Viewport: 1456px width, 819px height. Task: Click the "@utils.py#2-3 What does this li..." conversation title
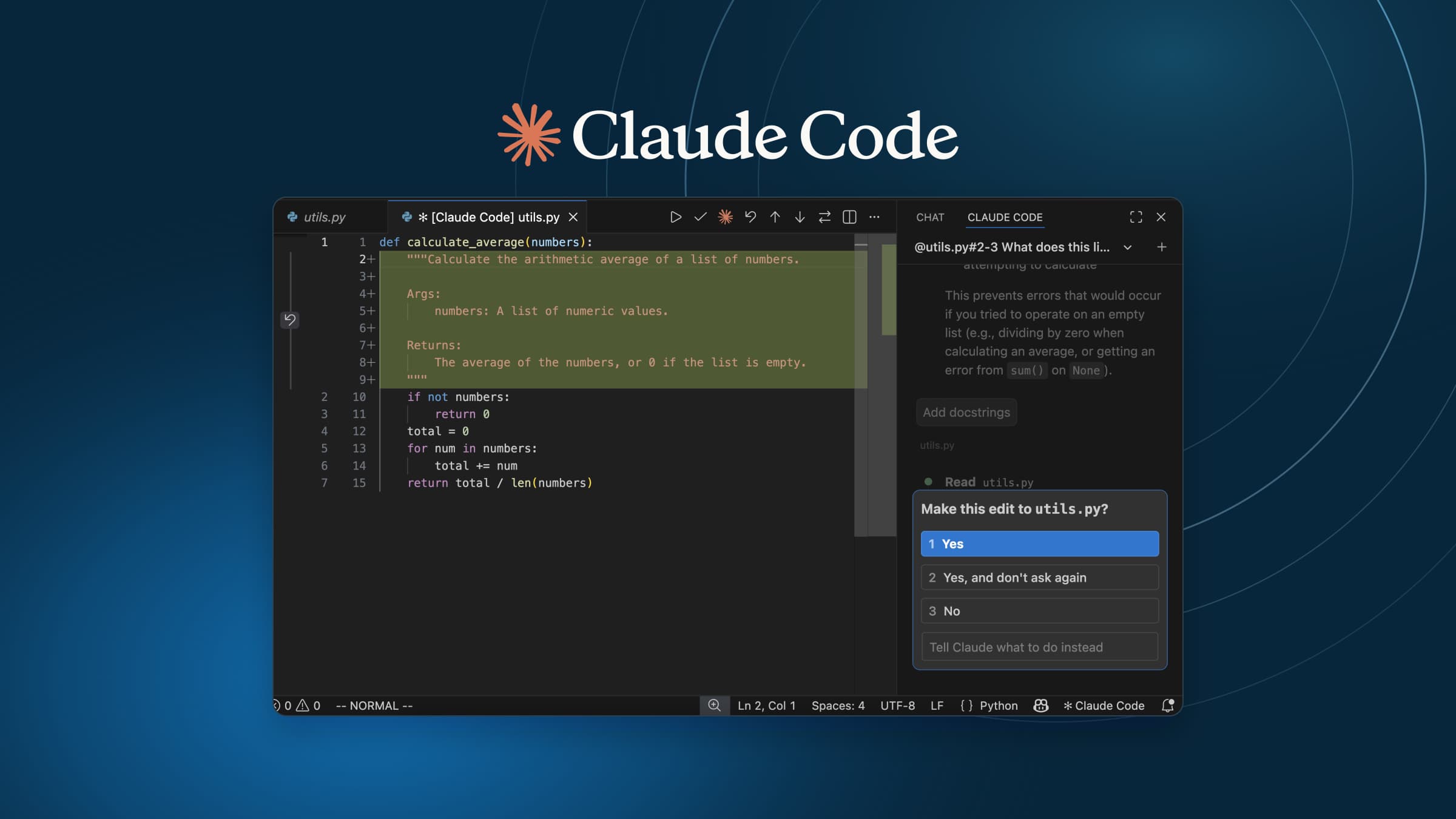point(1012,247)
